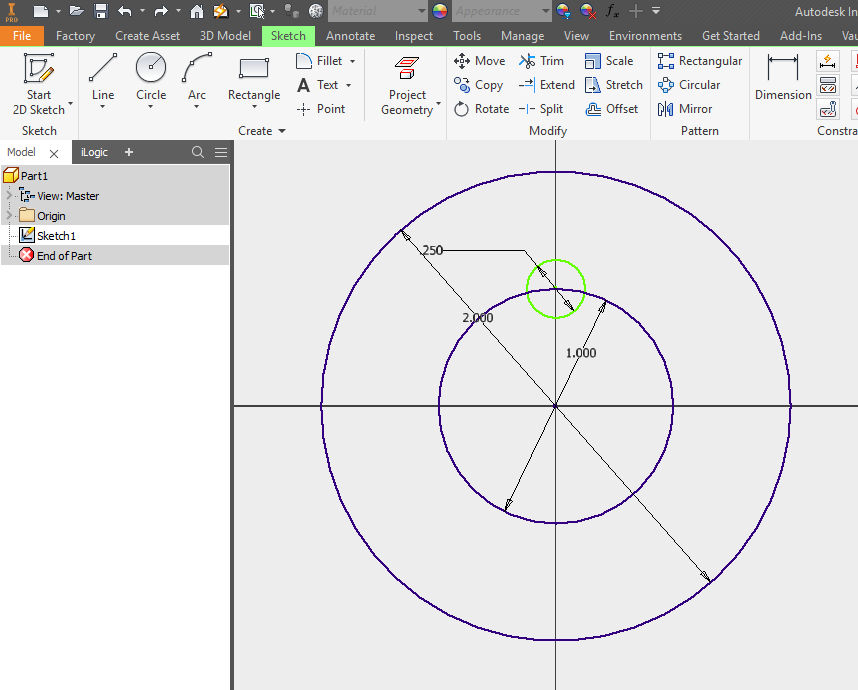858x690 pixels.
Task: Choose the Fillet tool
Action: [320, 61]
